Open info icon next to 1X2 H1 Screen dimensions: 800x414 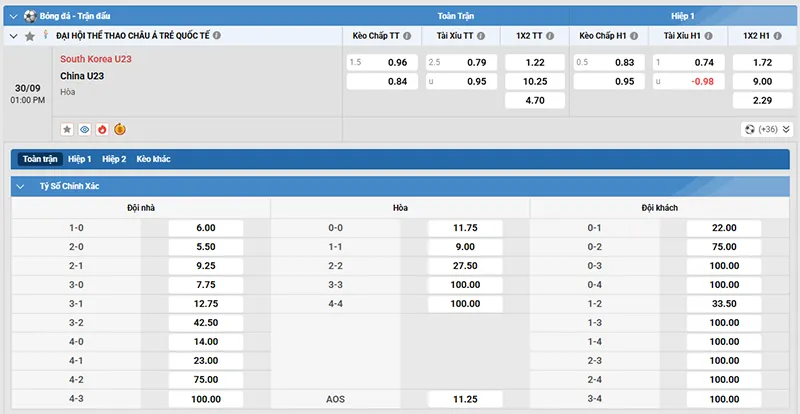coord(778,36)
